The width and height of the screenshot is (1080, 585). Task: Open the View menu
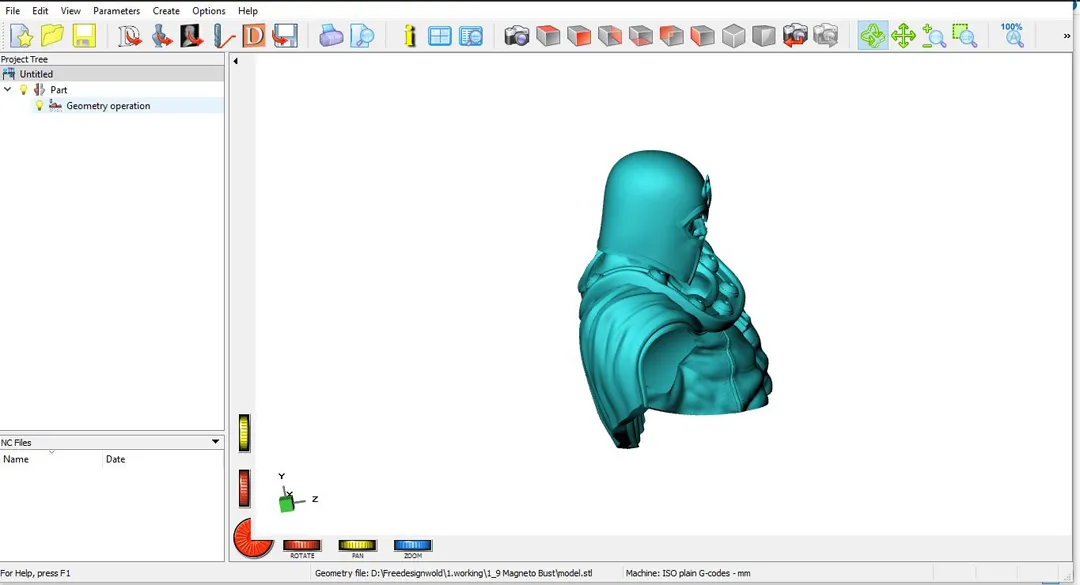(70, 11)
